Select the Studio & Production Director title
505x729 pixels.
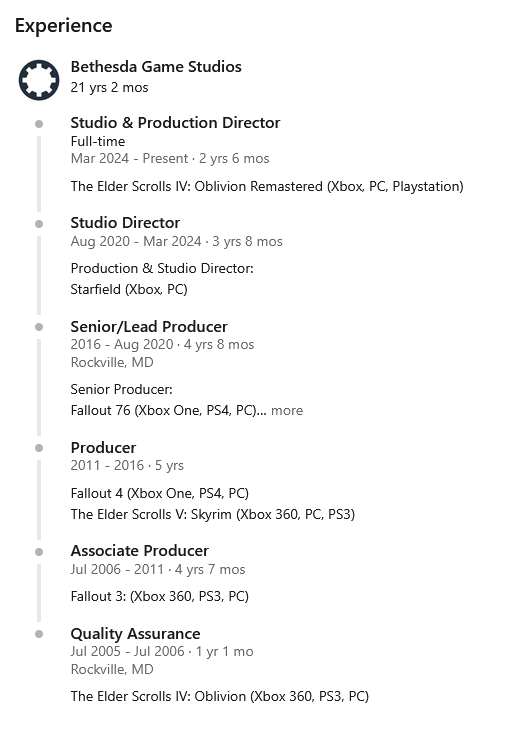[175, 122]
